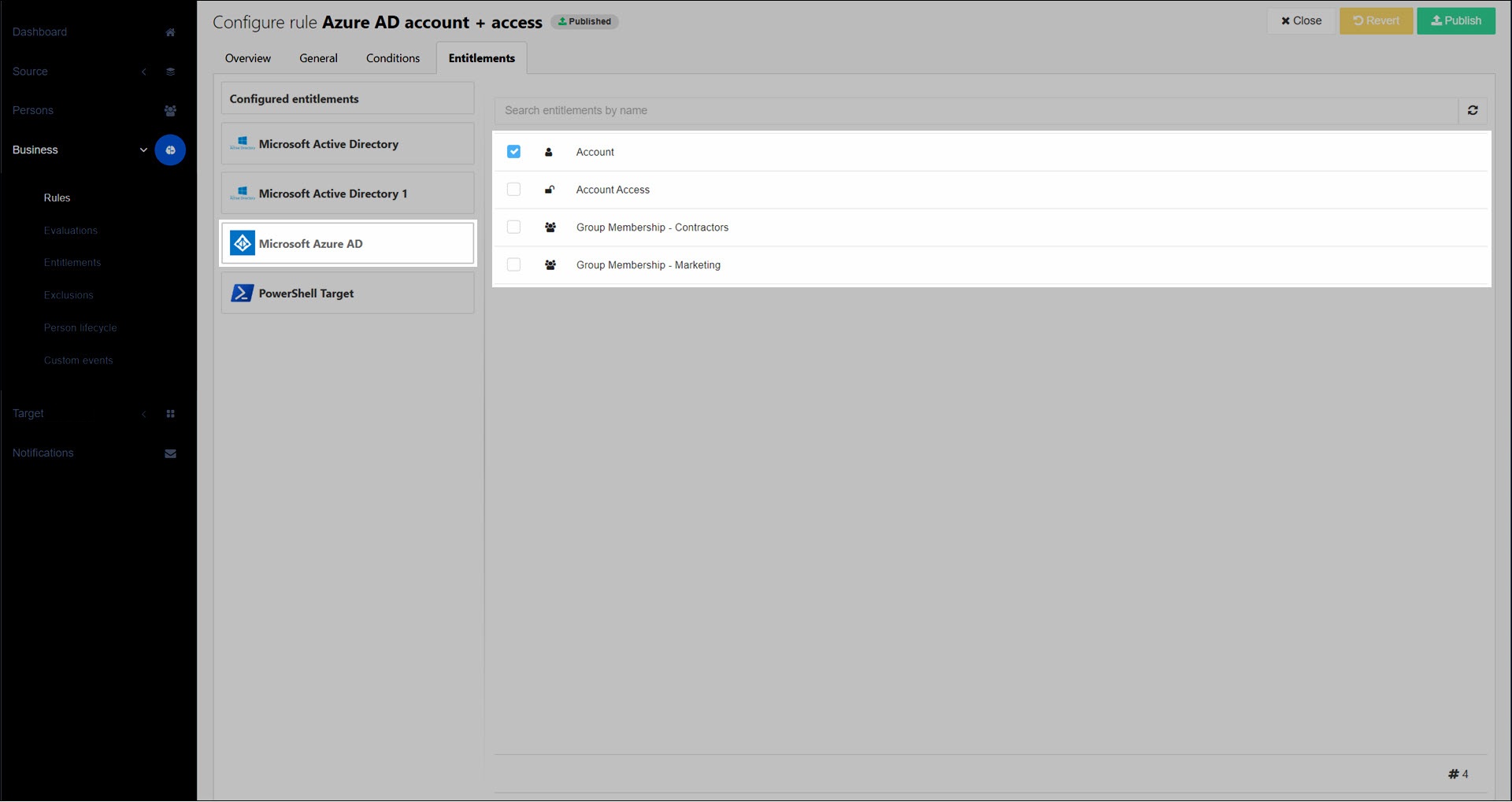Click the Notifications label in sidebar
This screenshot has width=1512, height=802.
coord(43,453)
